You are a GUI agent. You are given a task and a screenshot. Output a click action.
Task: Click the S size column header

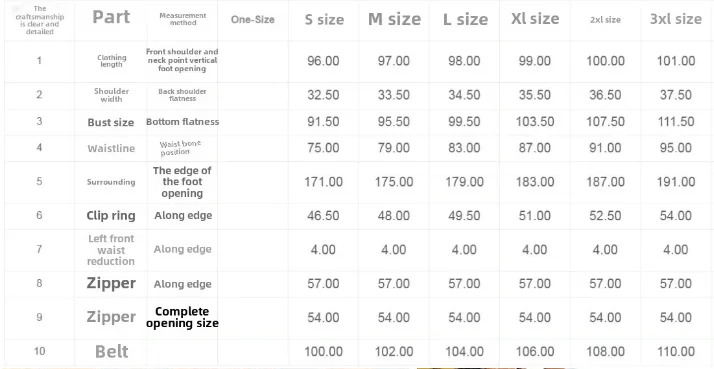[x=323, y=20]
